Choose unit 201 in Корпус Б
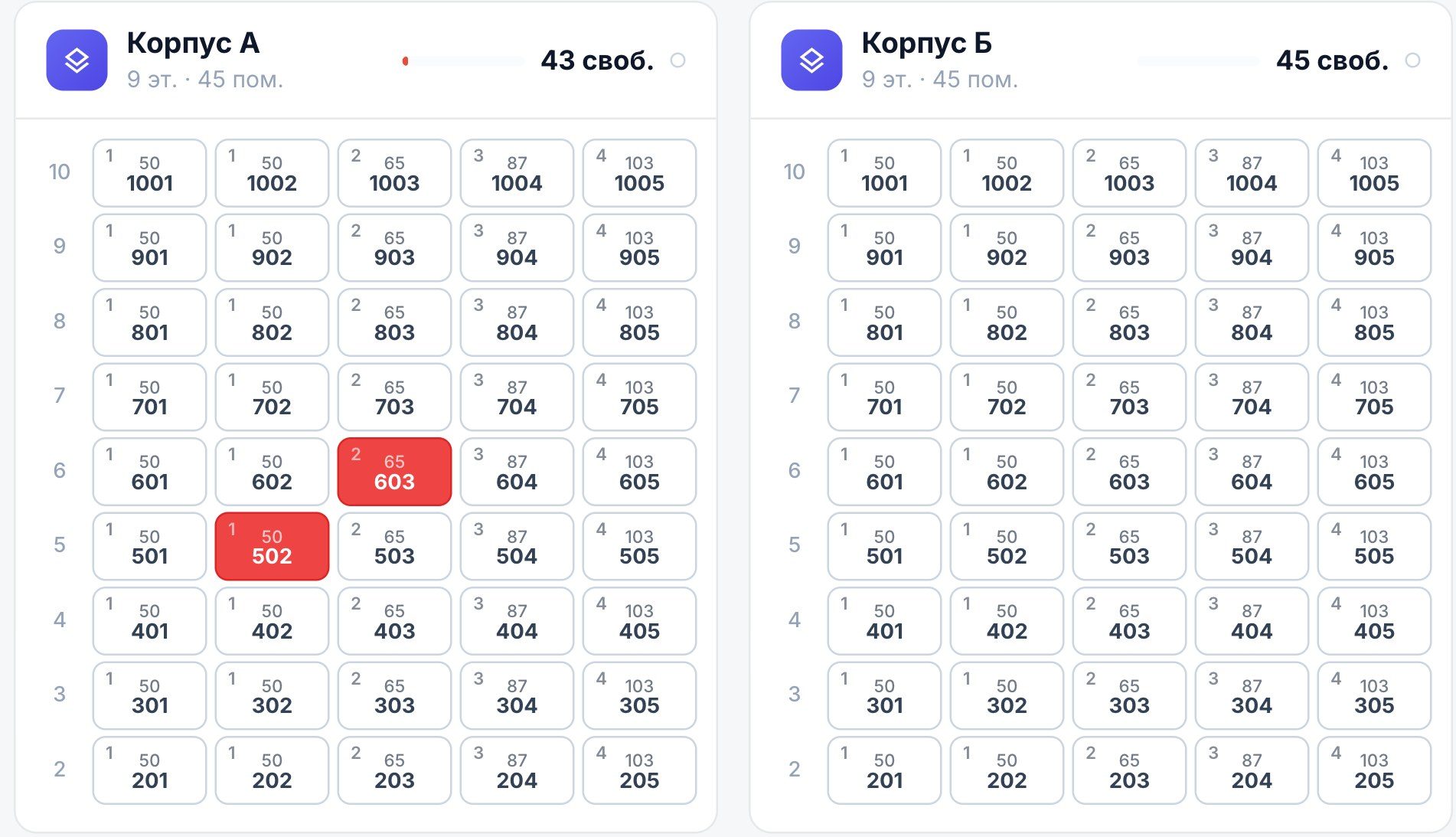 pyautogui.click(x=884, y=770)
